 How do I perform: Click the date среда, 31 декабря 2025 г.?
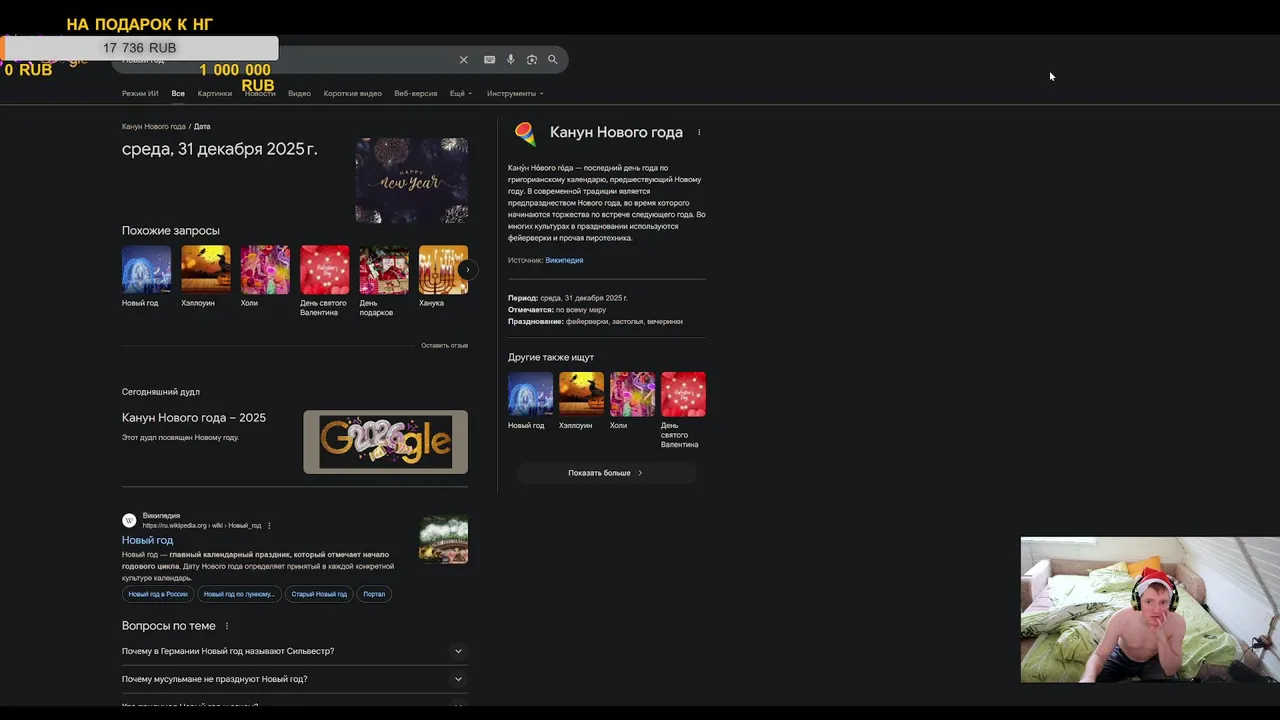220,149
